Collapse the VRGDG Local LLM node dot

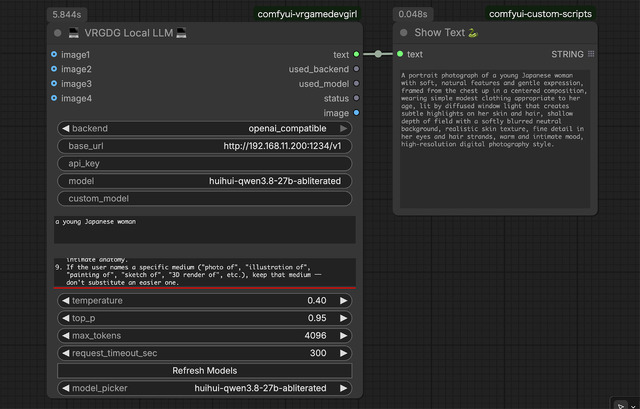click(x=58, y=33)
